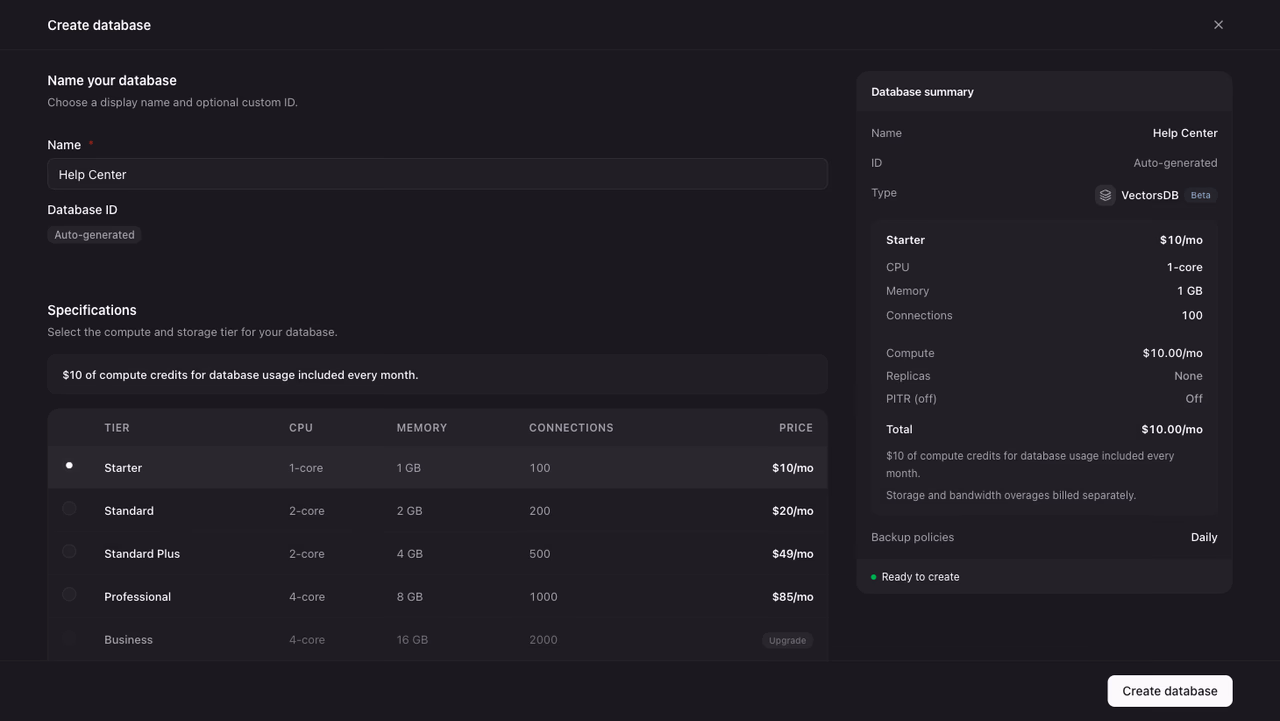This screenshot has width=1280, height=721.
Task: Click the Ready to create status text
Action: [x=920, y=577]
